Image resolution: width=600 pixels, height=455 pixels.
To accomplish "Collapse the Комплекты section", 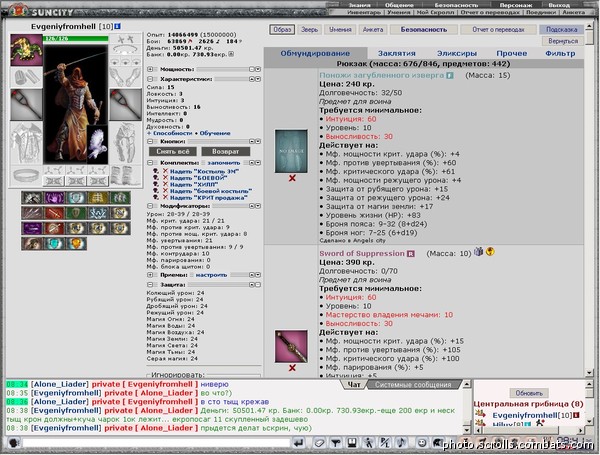I will tap(150, 163).
